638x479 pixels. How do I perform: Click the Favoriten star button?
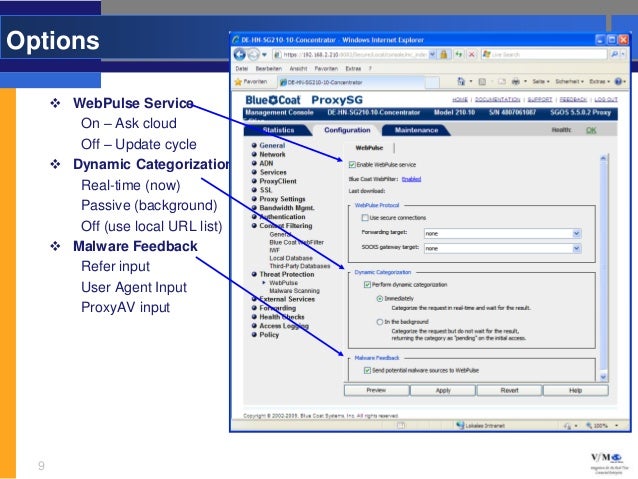(x=251, y=82)
